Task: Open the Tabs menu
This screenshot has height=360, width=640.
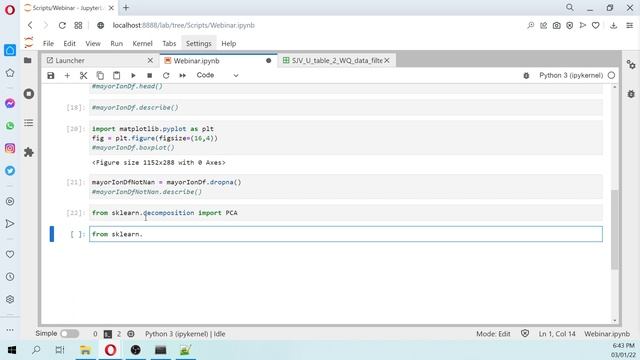Action: coord(169,43)
